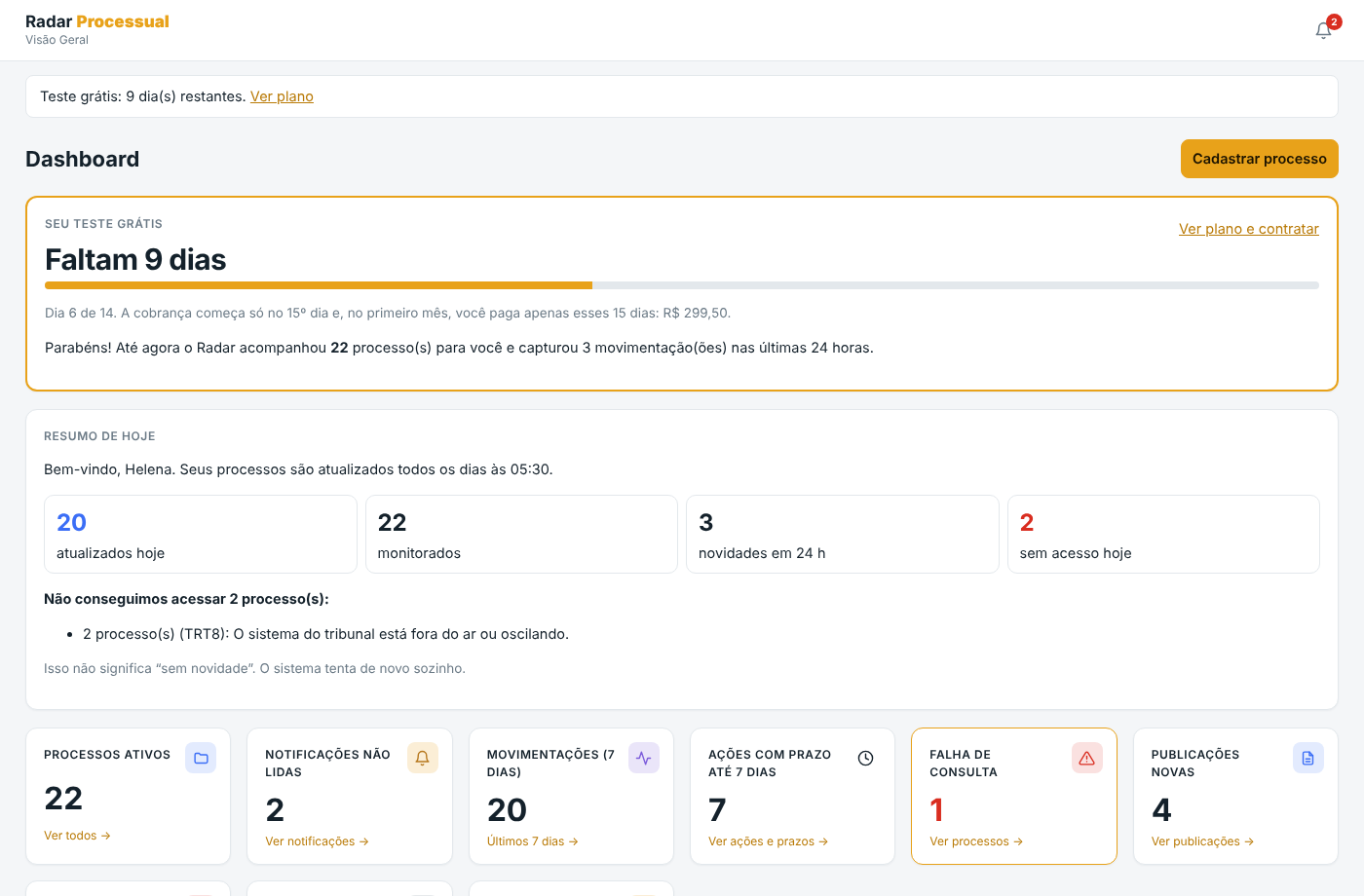Open the Ver ações e prazos link

[768, 841]
